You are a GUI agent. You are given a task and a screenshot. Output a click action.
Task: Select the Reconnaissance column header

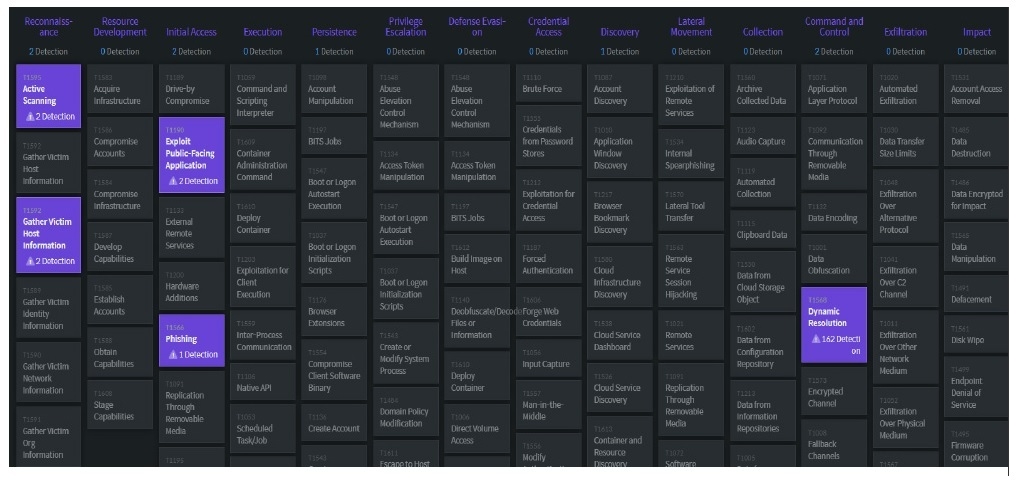tap(48, 26)
